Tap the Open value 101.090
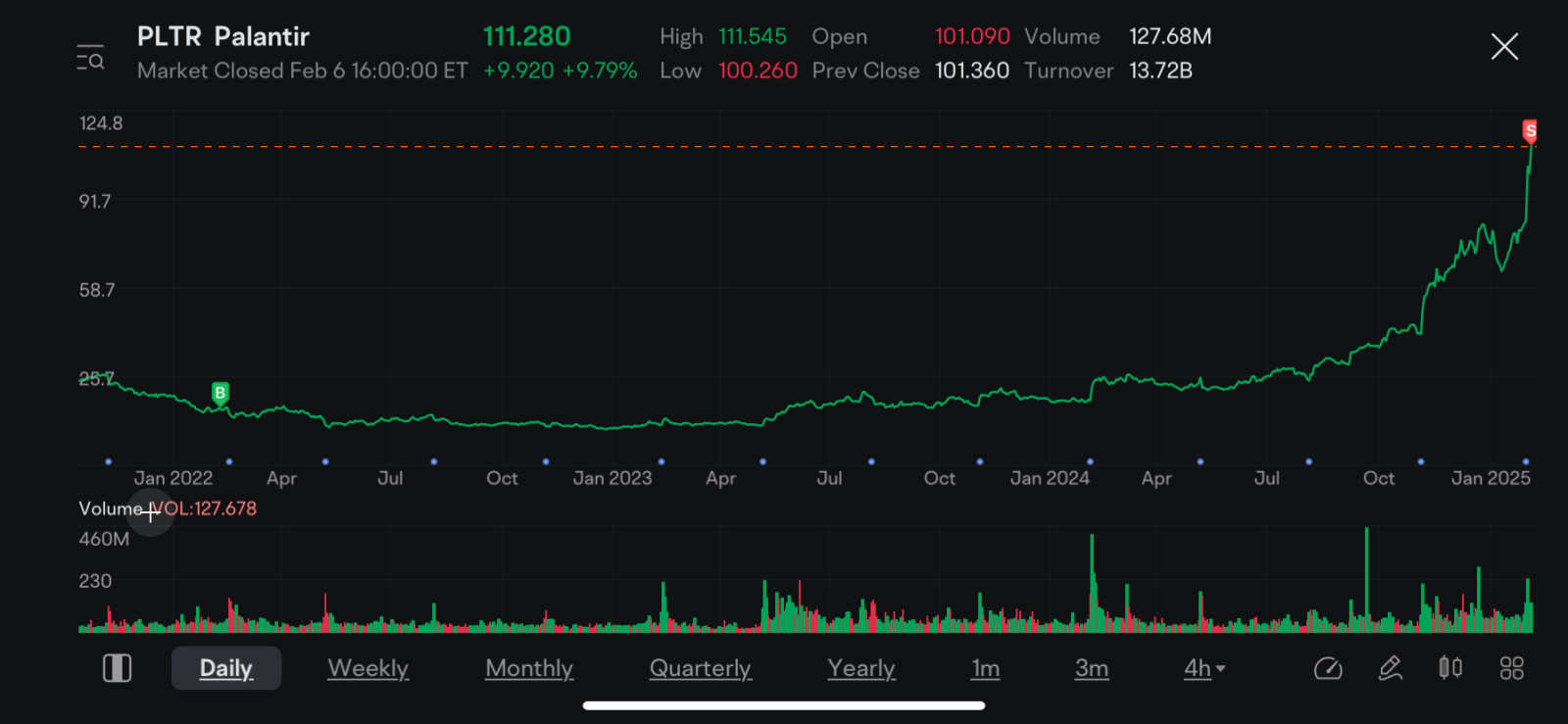 coord(972,36)
